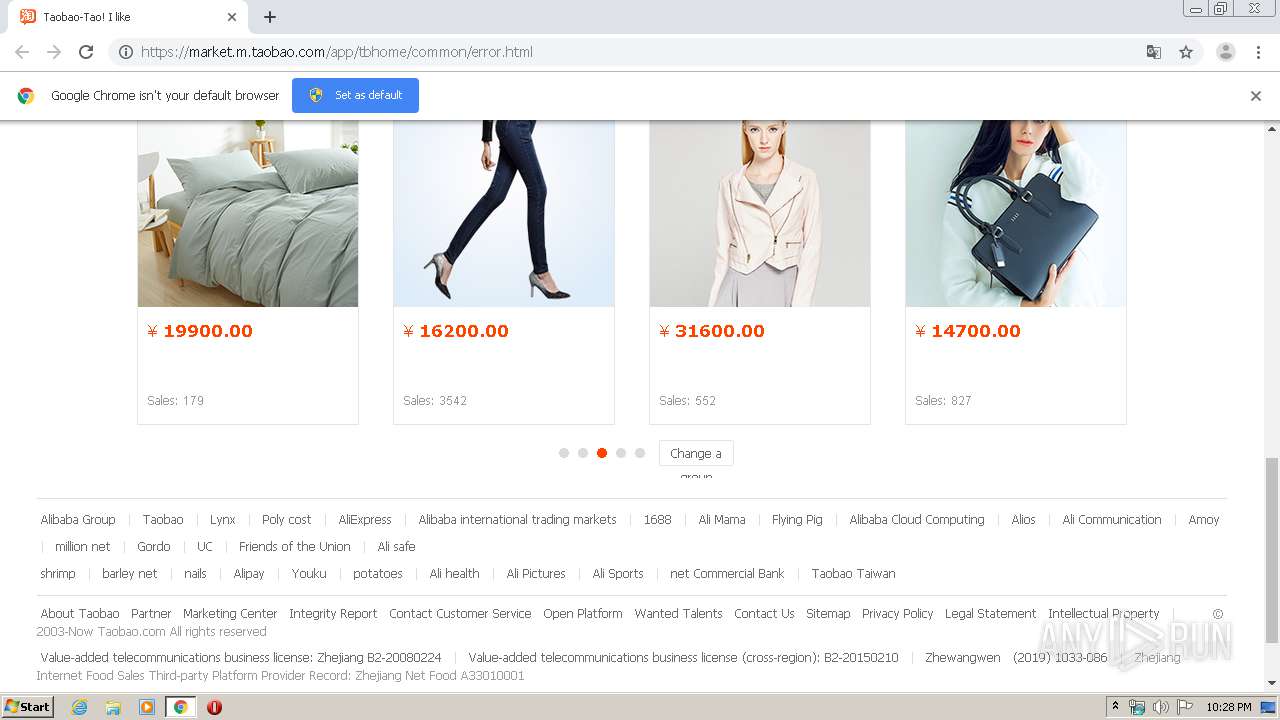
Task: Set Chrome as default browser
Action: (x=355, y=95)
